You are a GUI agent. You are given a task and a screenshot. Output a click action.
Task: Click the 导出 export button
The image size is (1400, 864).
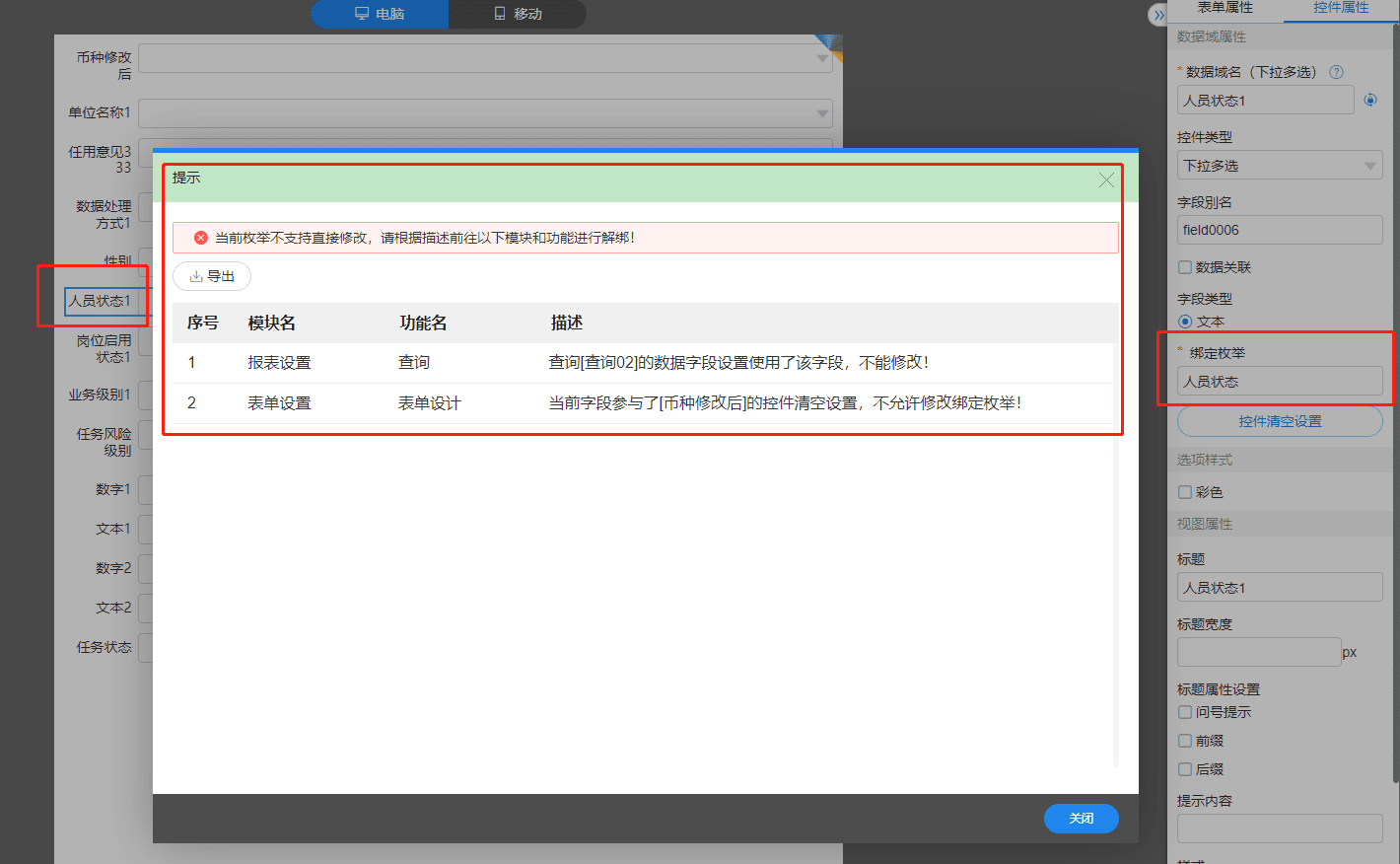pyautogui.click(x=212, y=276)
